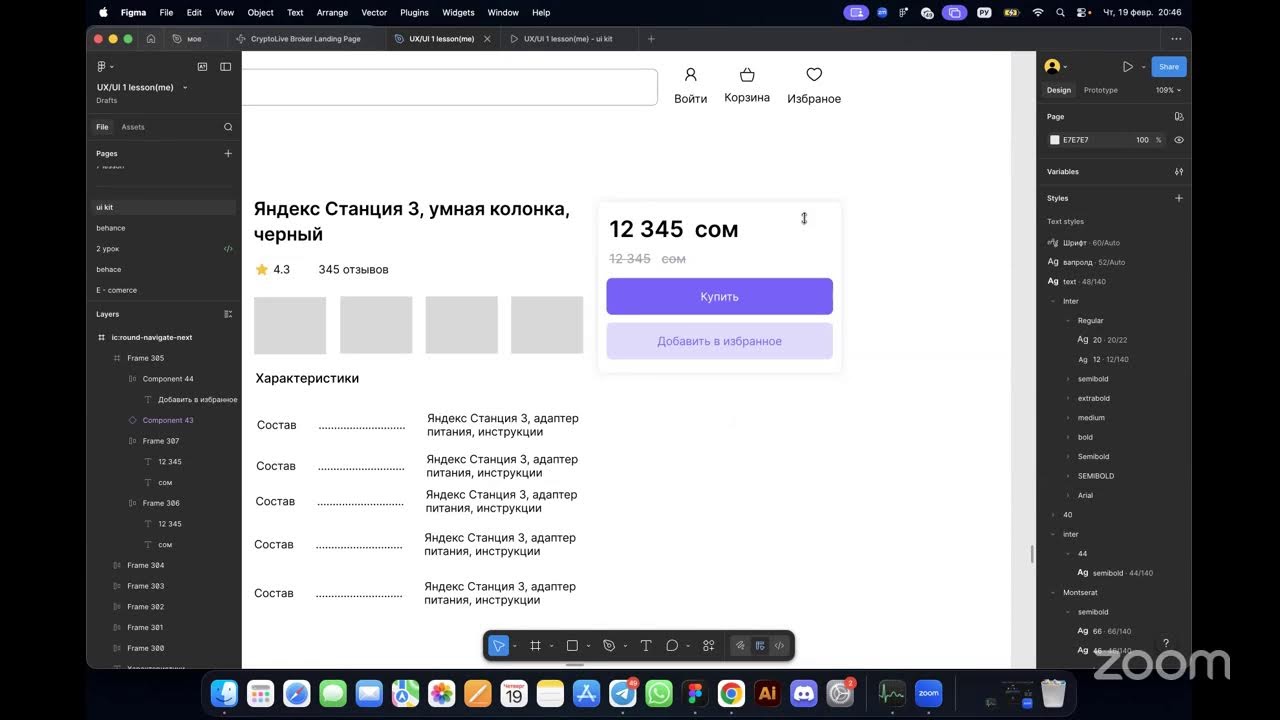Collapse the Inter text styles group
1280x720 pixels.
click(x=1053, y=301)
